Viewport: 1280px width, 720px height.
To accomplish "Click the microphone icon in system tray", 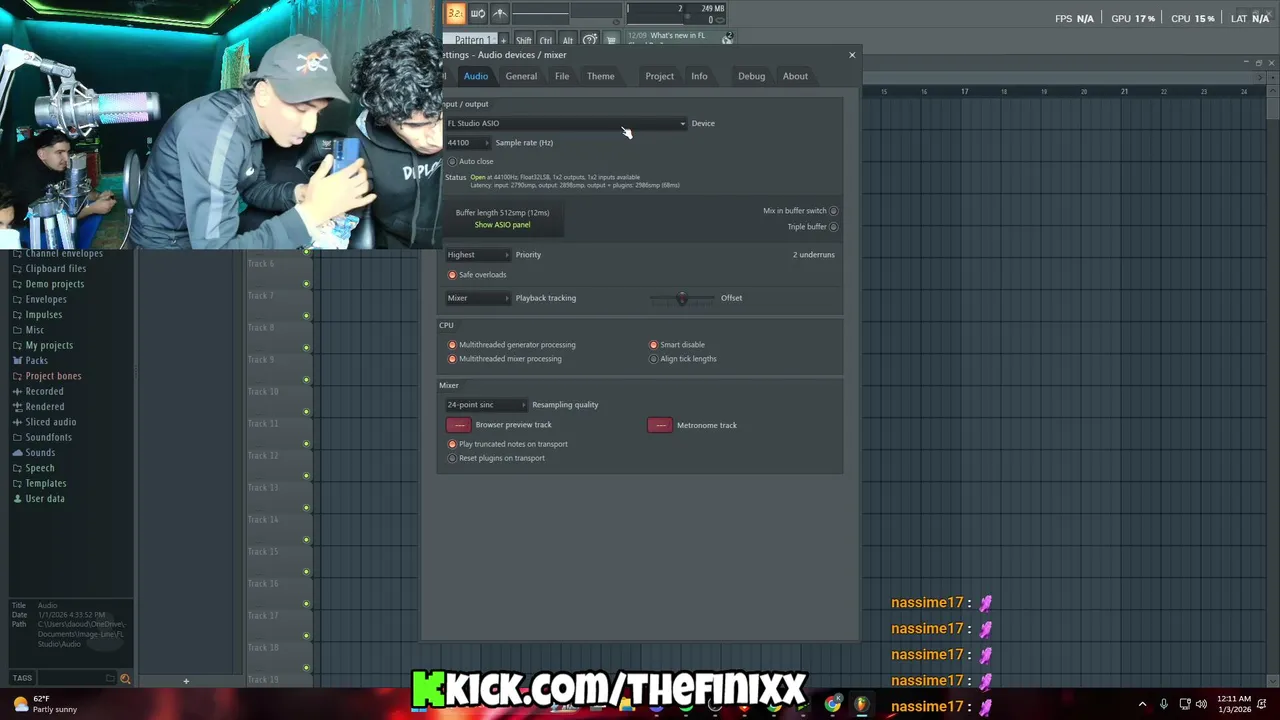I will 1163,704.
